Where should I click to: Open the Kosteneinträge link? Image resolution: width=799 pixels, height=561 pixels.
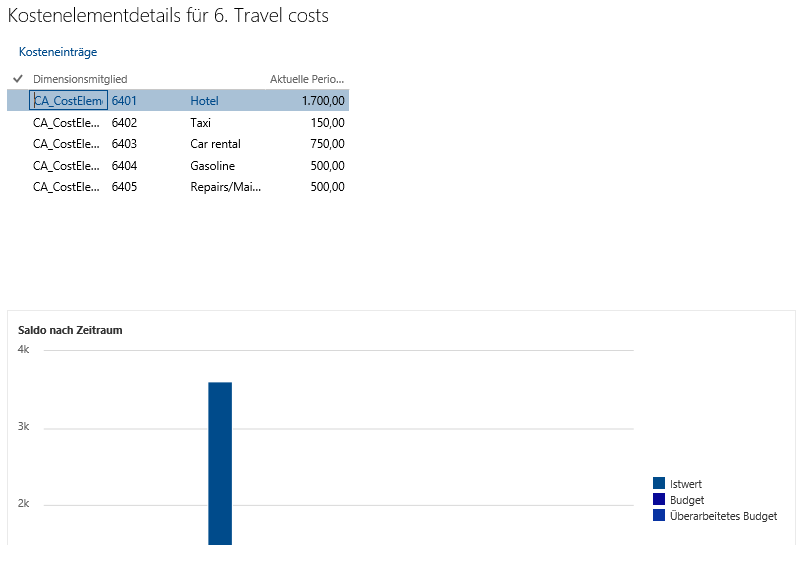click(58, 52)
